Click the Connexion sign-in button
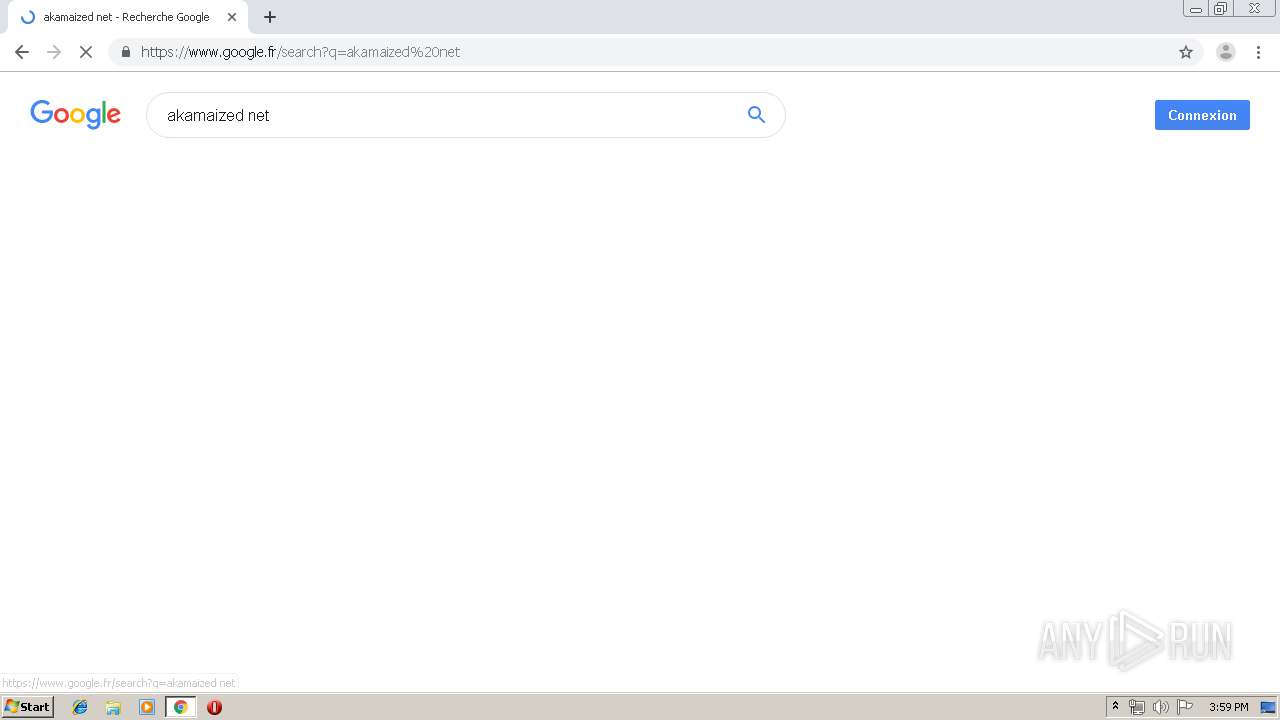 (1202, 115)
